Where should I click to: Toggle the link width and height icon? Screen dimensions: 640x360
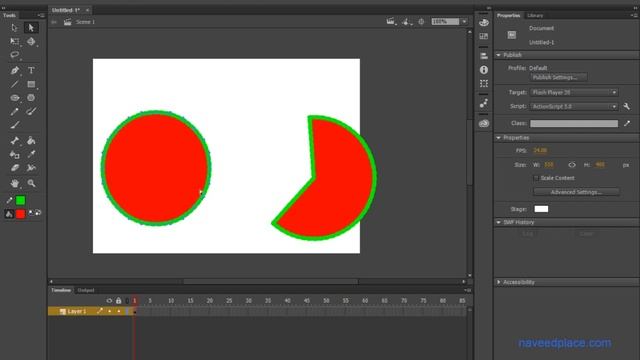tap(572, 165)
